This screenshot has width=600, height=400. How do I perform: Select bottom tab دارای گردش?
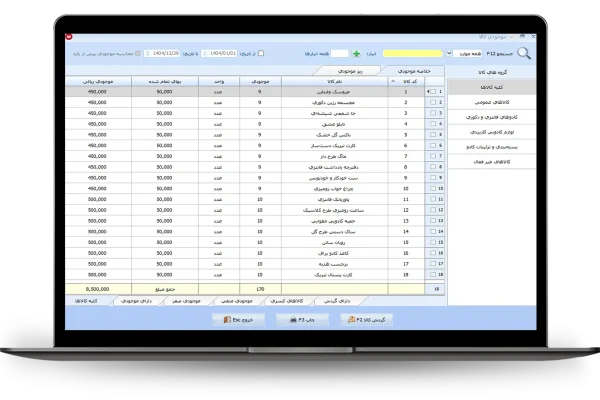(x=337, y=301)
